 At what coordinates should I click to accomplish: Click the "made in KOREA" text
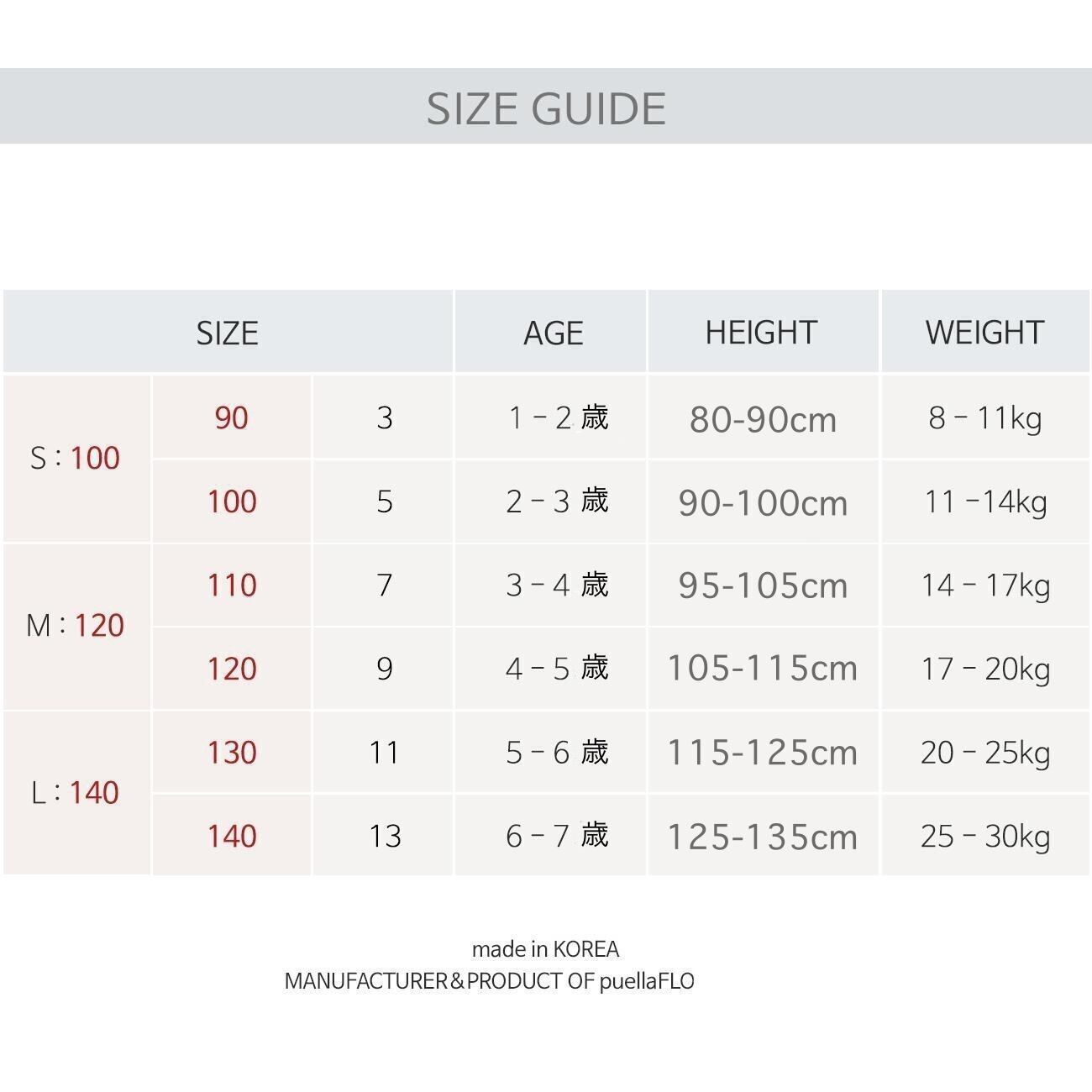point(545,949)
